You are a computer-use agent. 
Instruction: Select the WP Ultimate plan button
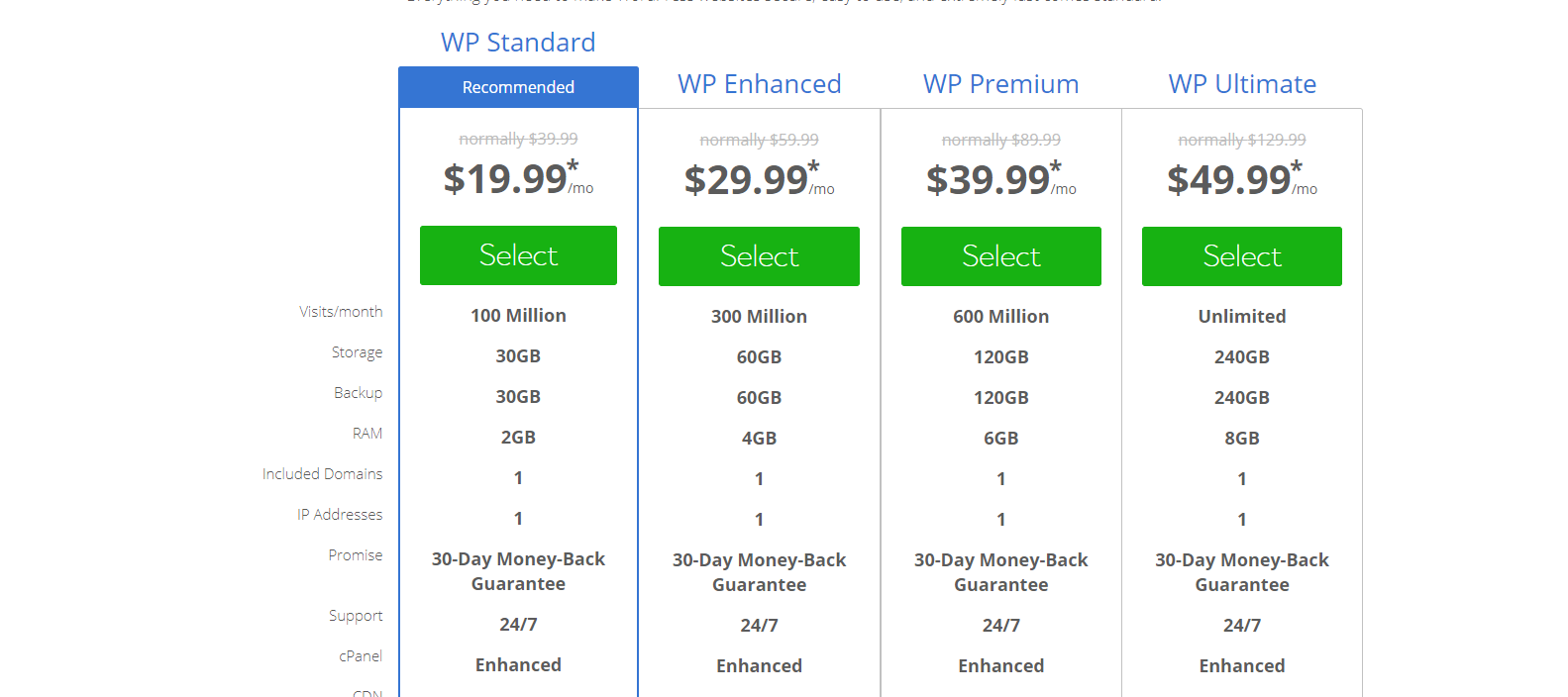tap(1242, 256)
